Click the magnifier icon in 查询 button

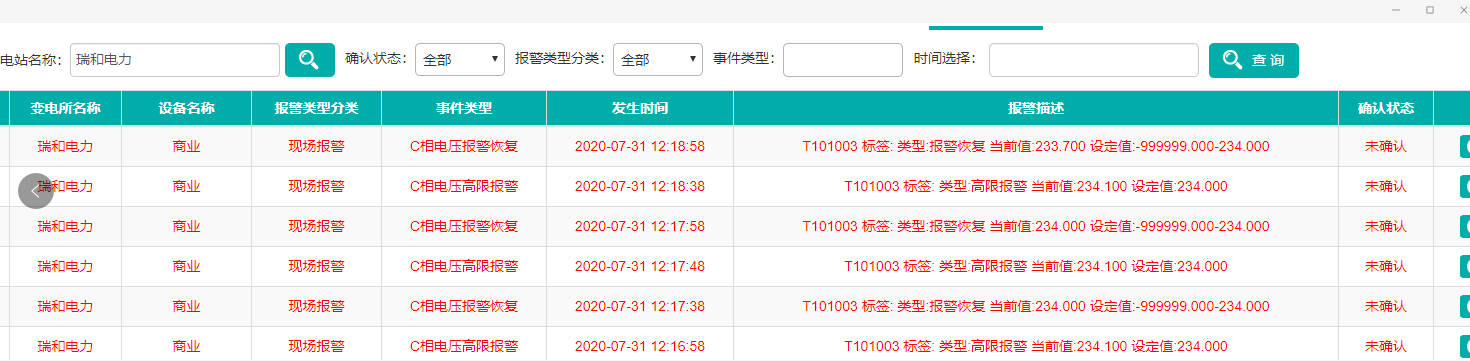point(1233,60)
